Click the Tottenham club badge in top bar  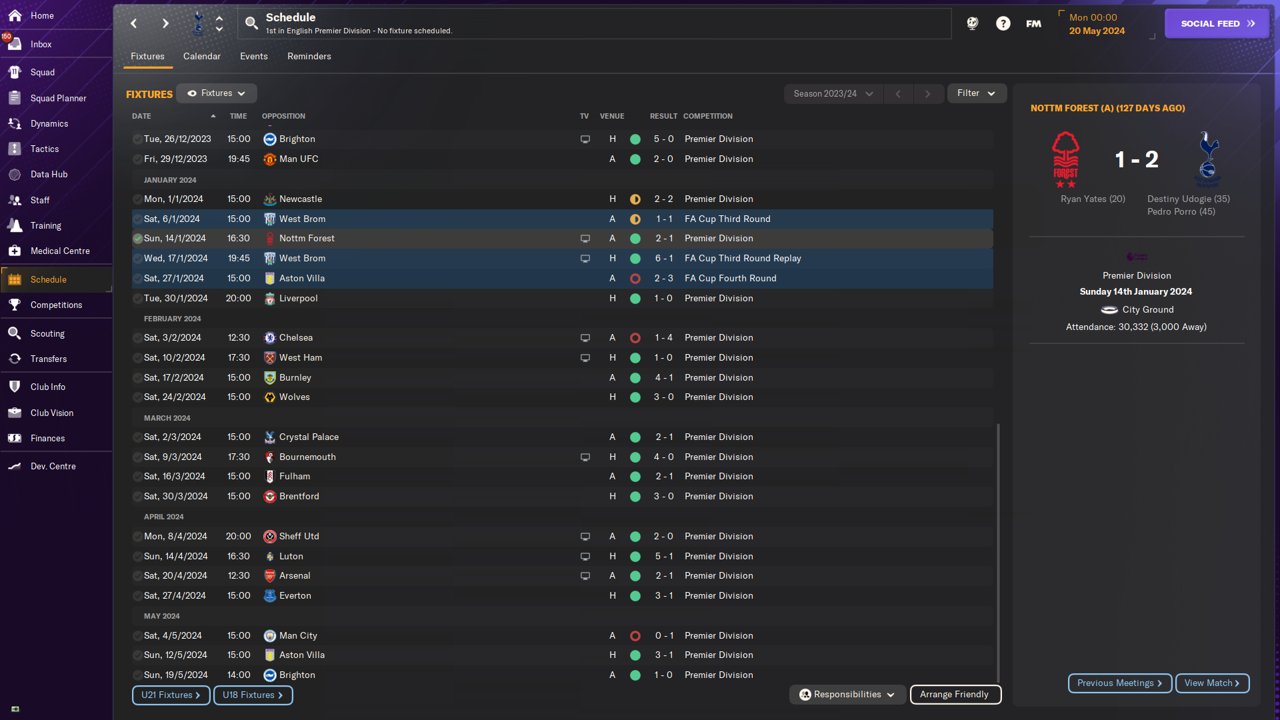coord(197,23)
